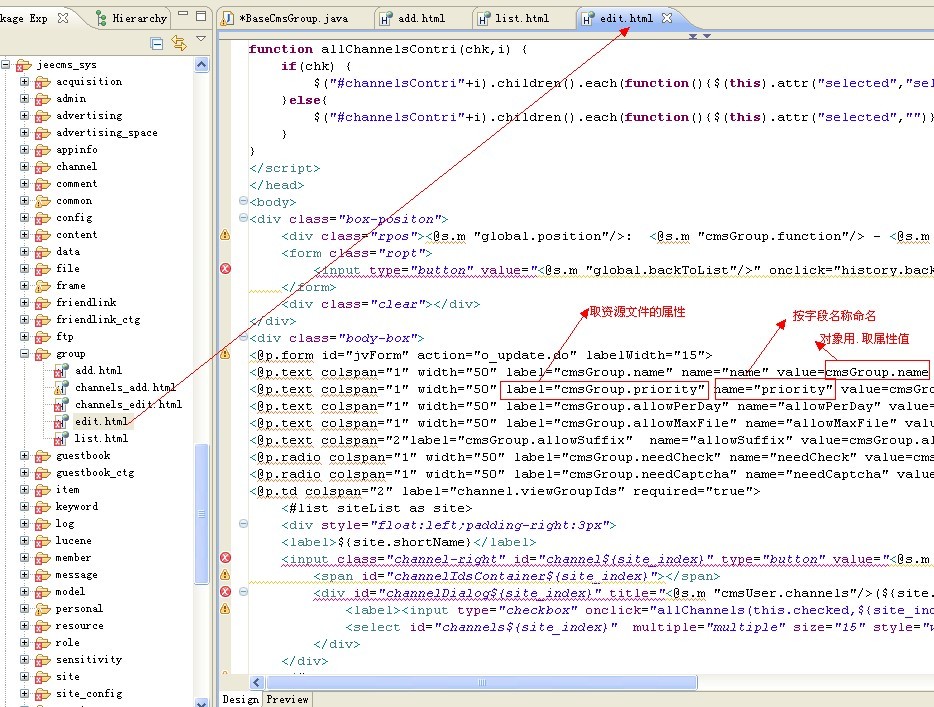This screenshot has width=934, height=707.
Task: Click the ftp folder icon
Action: (42, 337)
